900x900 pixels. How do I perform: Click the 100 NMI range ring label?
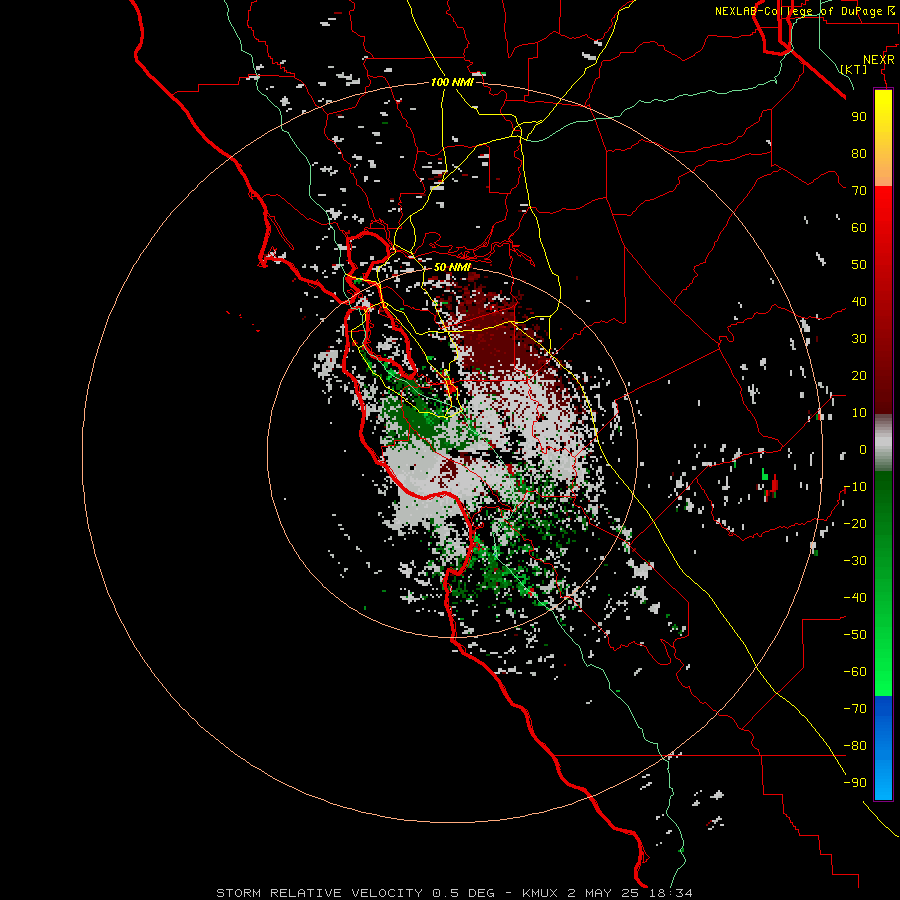tap(452, 83)
